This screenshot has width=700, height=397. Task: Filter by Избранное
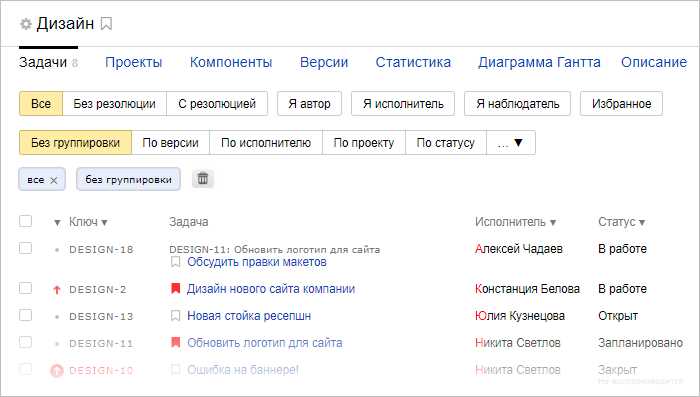coord(621,104)
